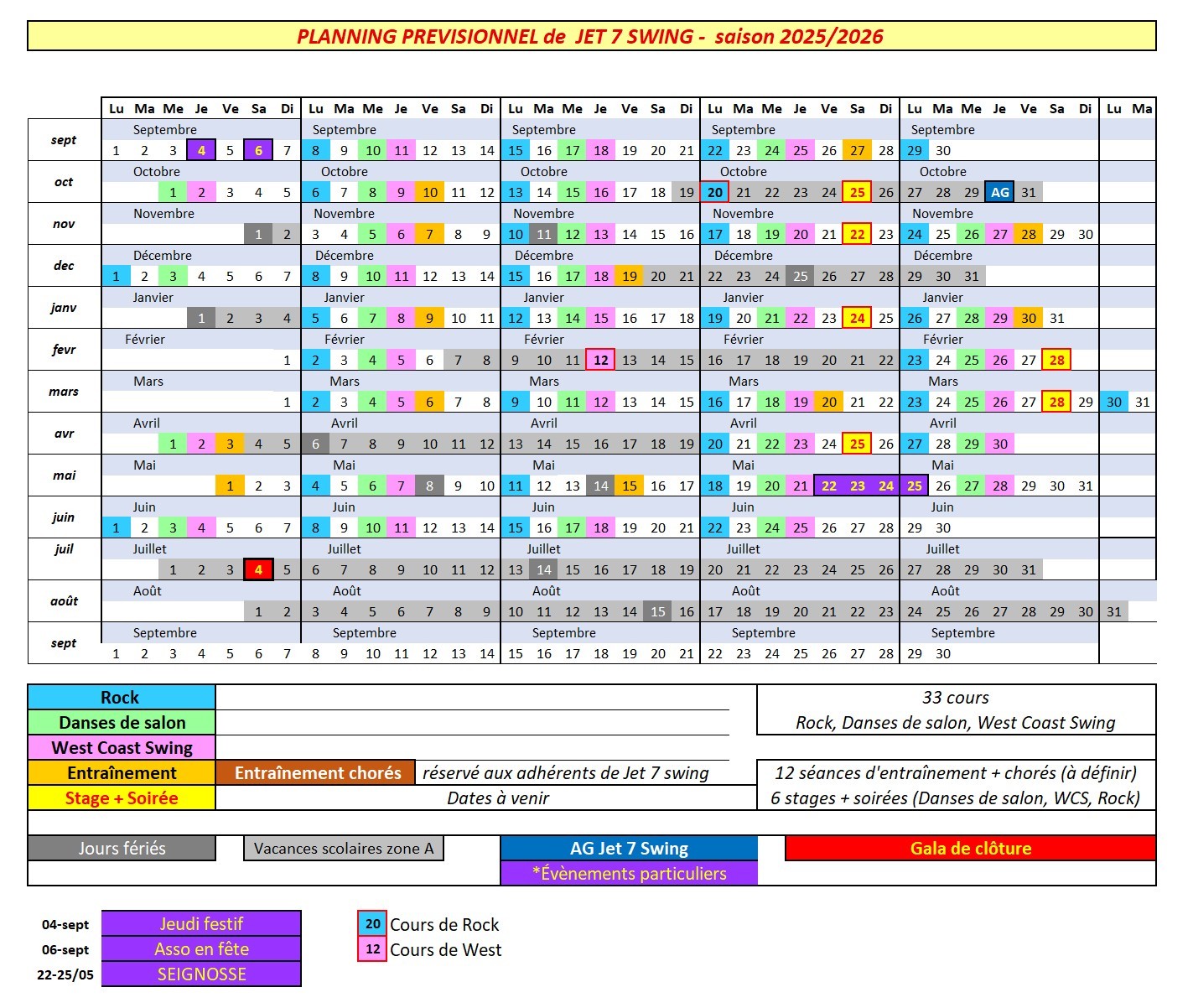The width and height of the screenshot is (1193, 1008).
Task: Click the AG cell in the October row
Action: click(999, 192)
